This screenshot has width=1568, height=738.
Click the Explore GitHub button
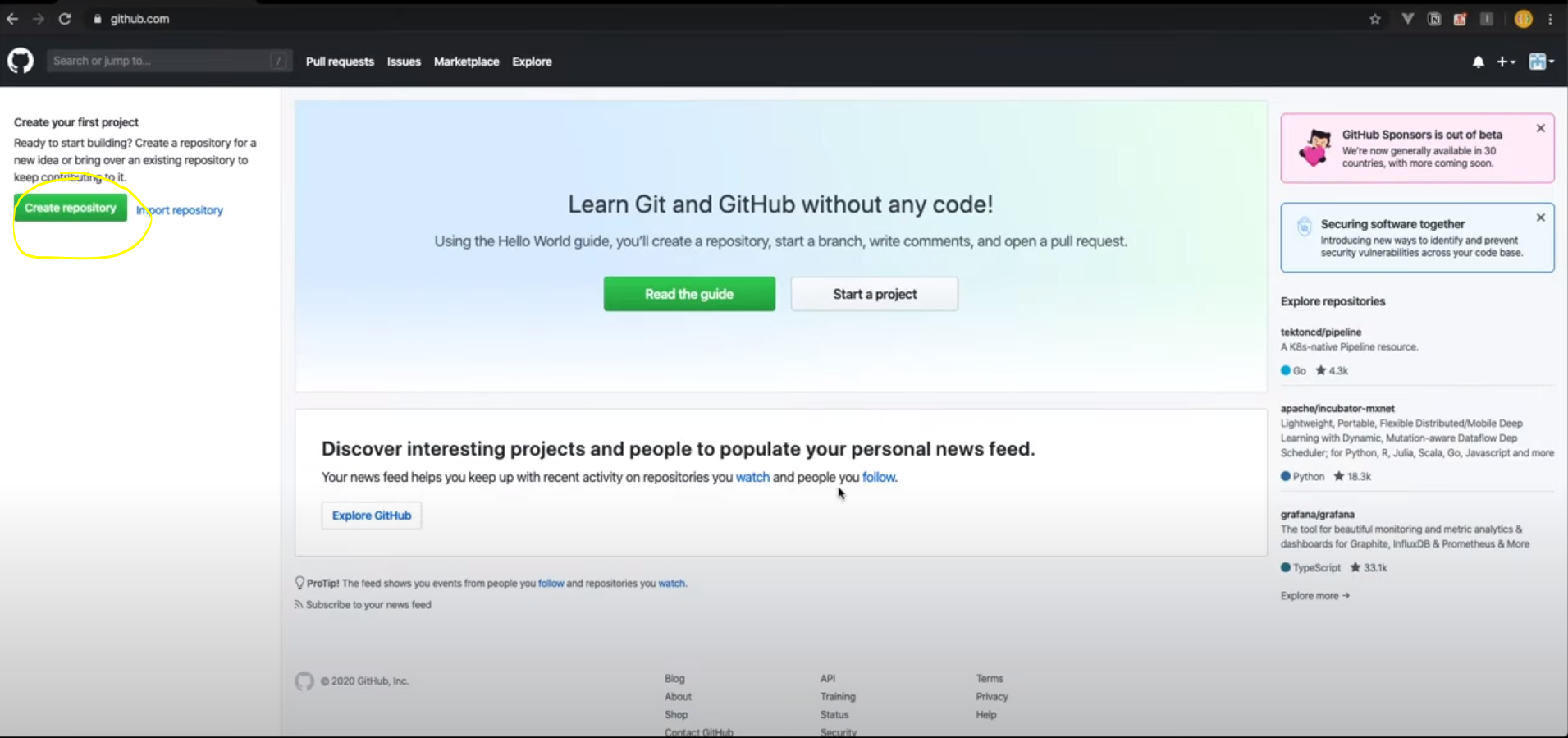tap(372, 516)
